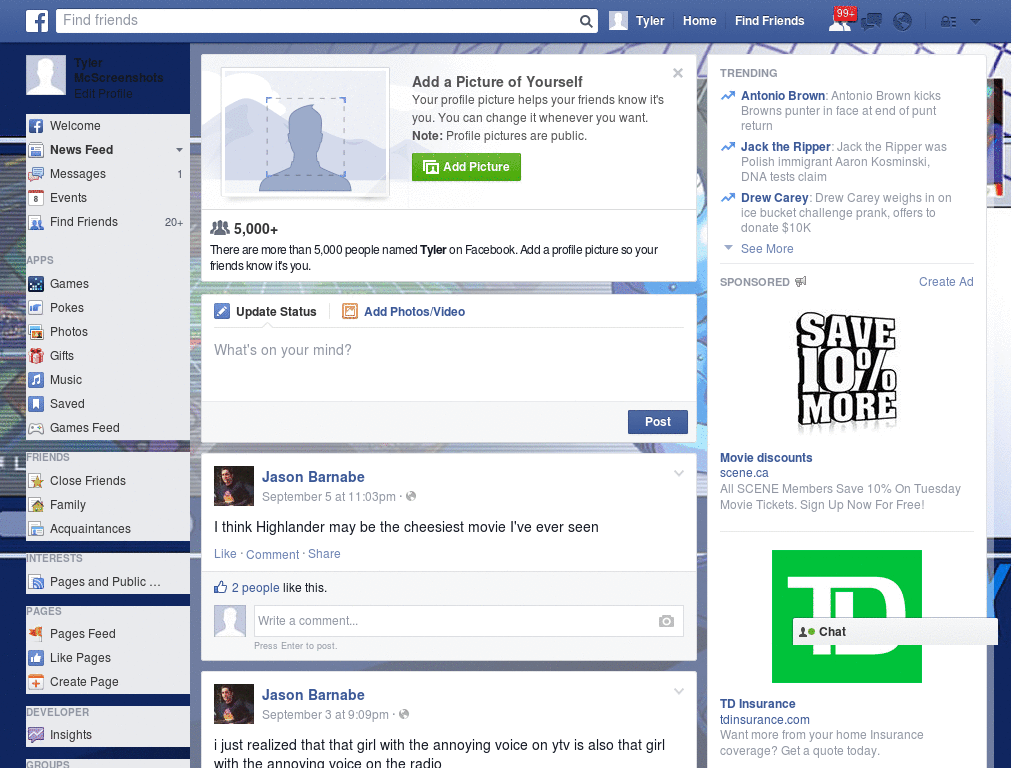
Task: Click the Create Ad link
Action: coord(946,281)
